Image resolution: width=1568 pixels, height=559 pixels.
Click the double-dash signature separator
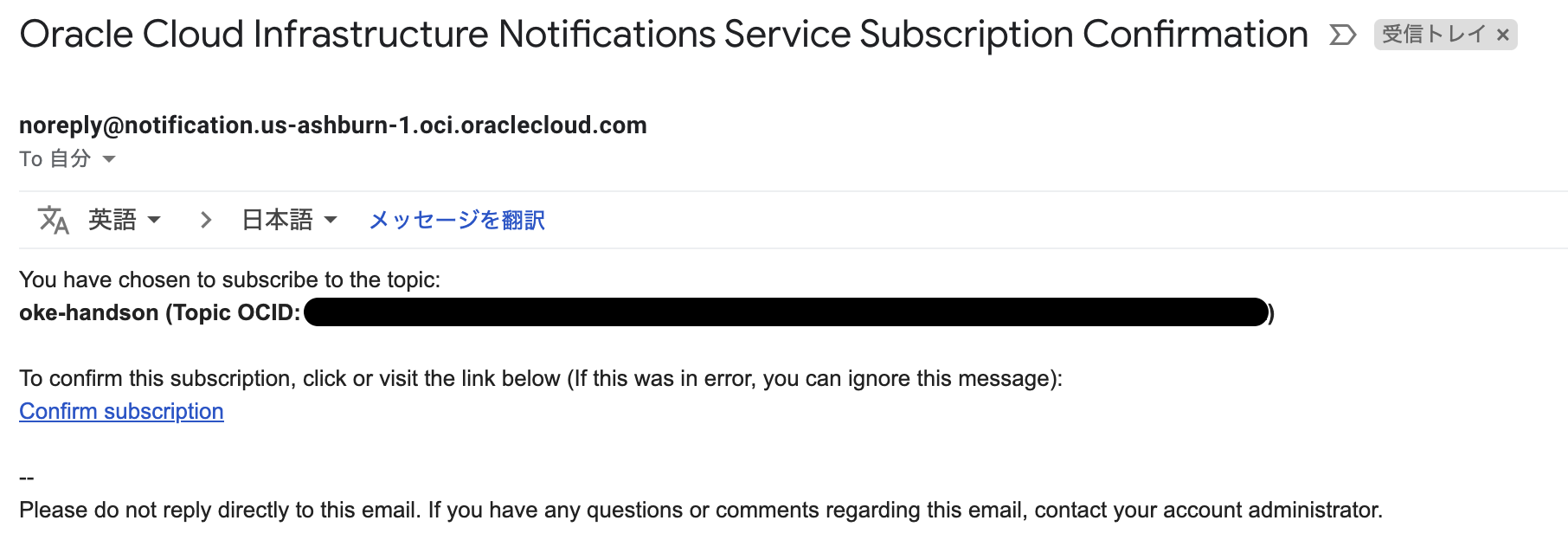pos(27,477)
